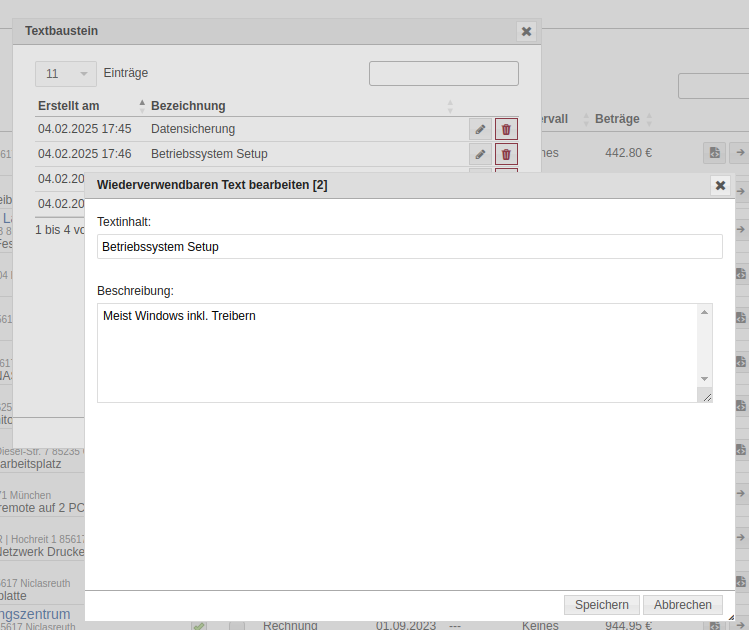749x630 pixels.
Task: Close the Wiederverwendbaren Text bearbeiten dialog
Action: tap(720, 185)
